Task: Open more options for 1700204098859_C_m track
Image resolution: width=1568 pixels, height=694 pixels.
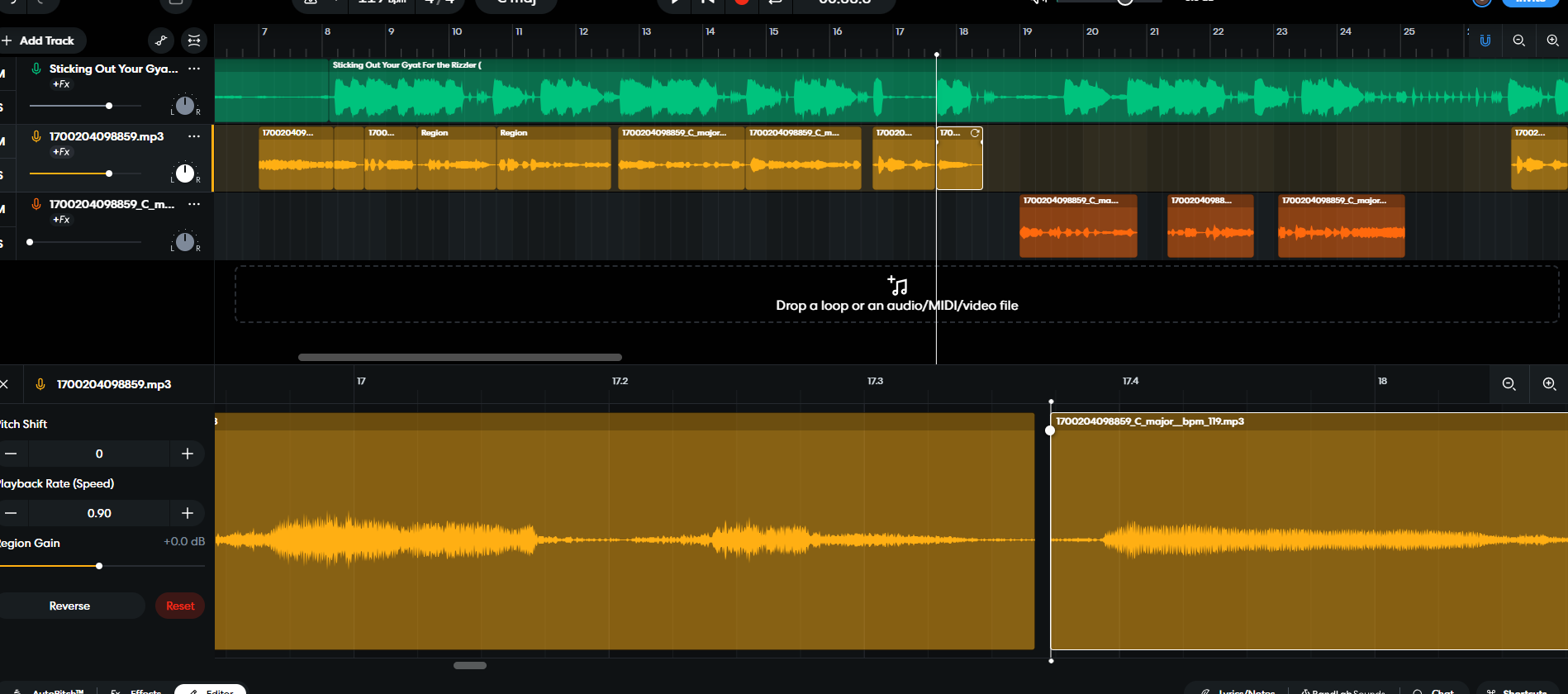Action: [194, 204]
